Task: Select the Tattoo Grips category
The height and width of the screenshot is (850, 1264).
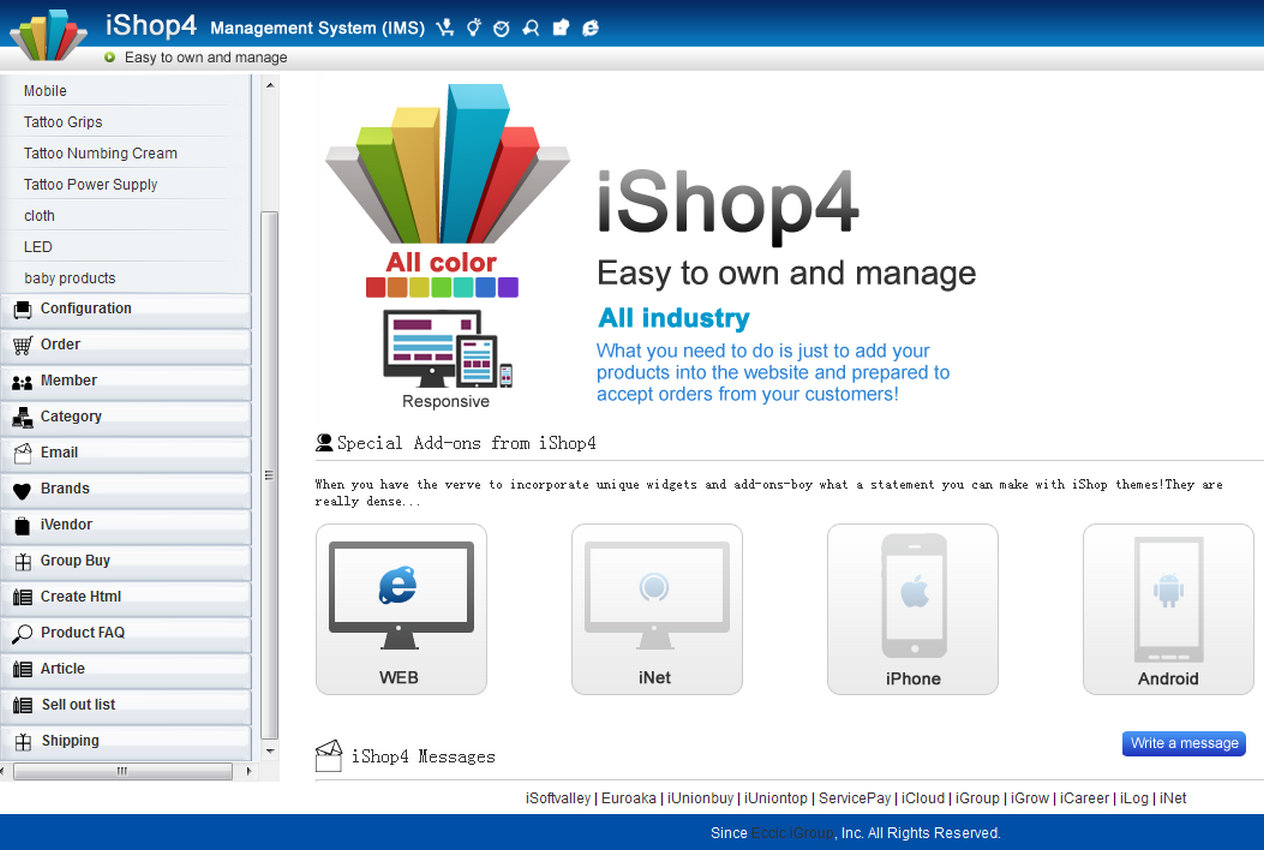Action: [63, 122]
